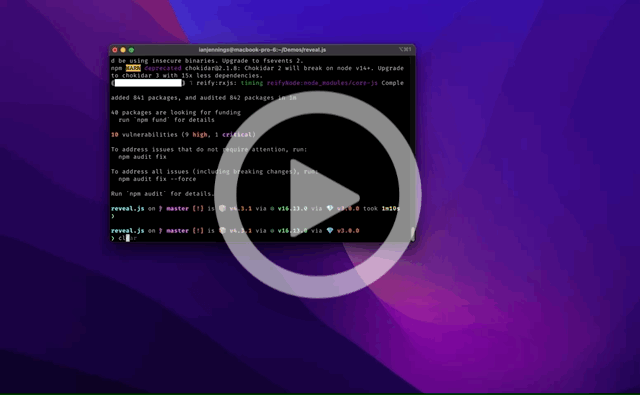The width and height of the screenshot is (640, 395).
Task: Play the terminal demo video
Action: pos(318,195)
